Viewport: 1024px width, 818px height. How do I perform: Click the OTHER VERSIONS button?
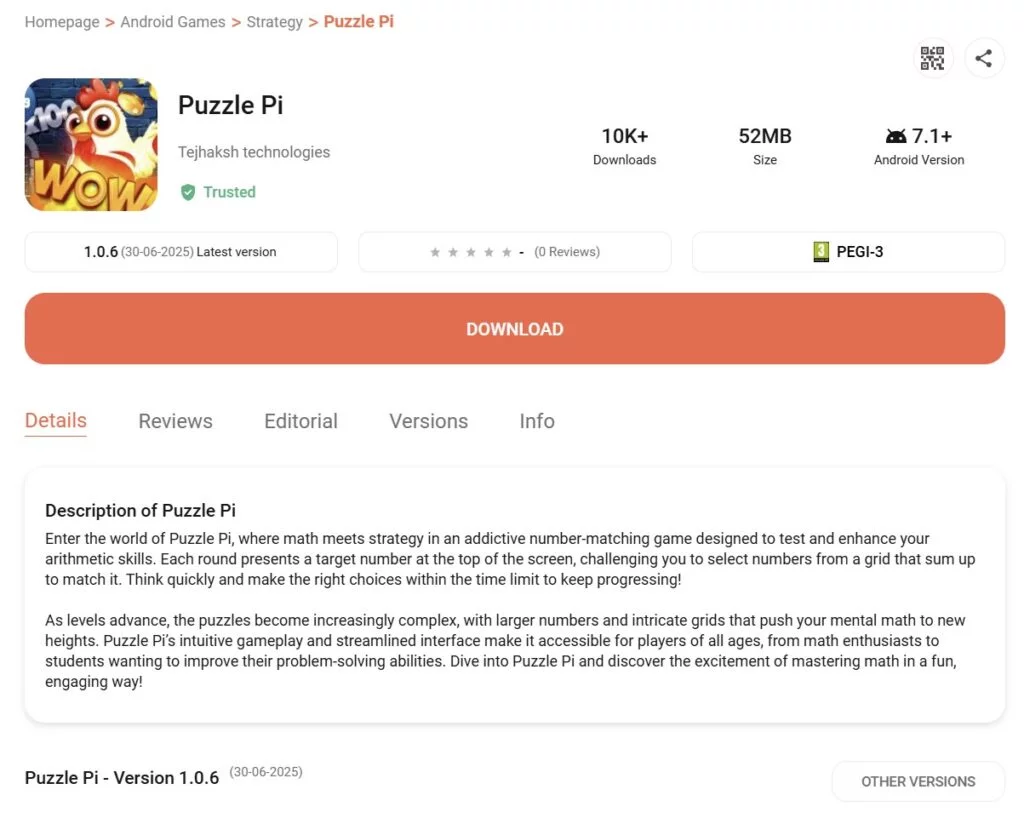tap(918, 781)
